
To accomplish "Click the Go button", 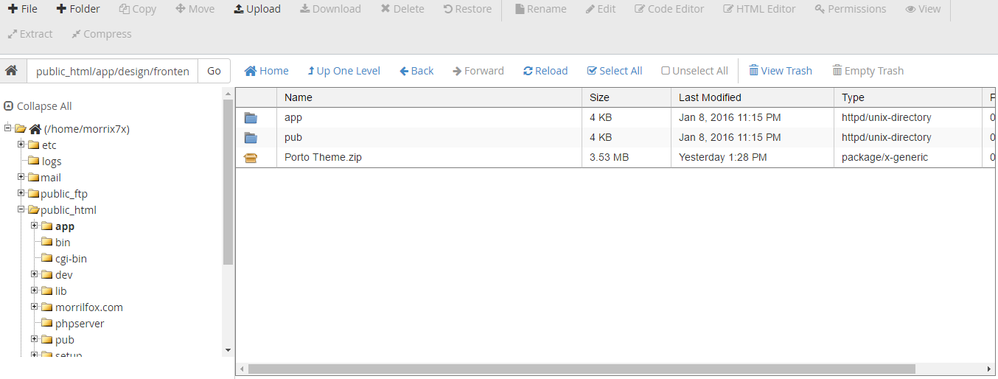I will click(x=214, y=71).
